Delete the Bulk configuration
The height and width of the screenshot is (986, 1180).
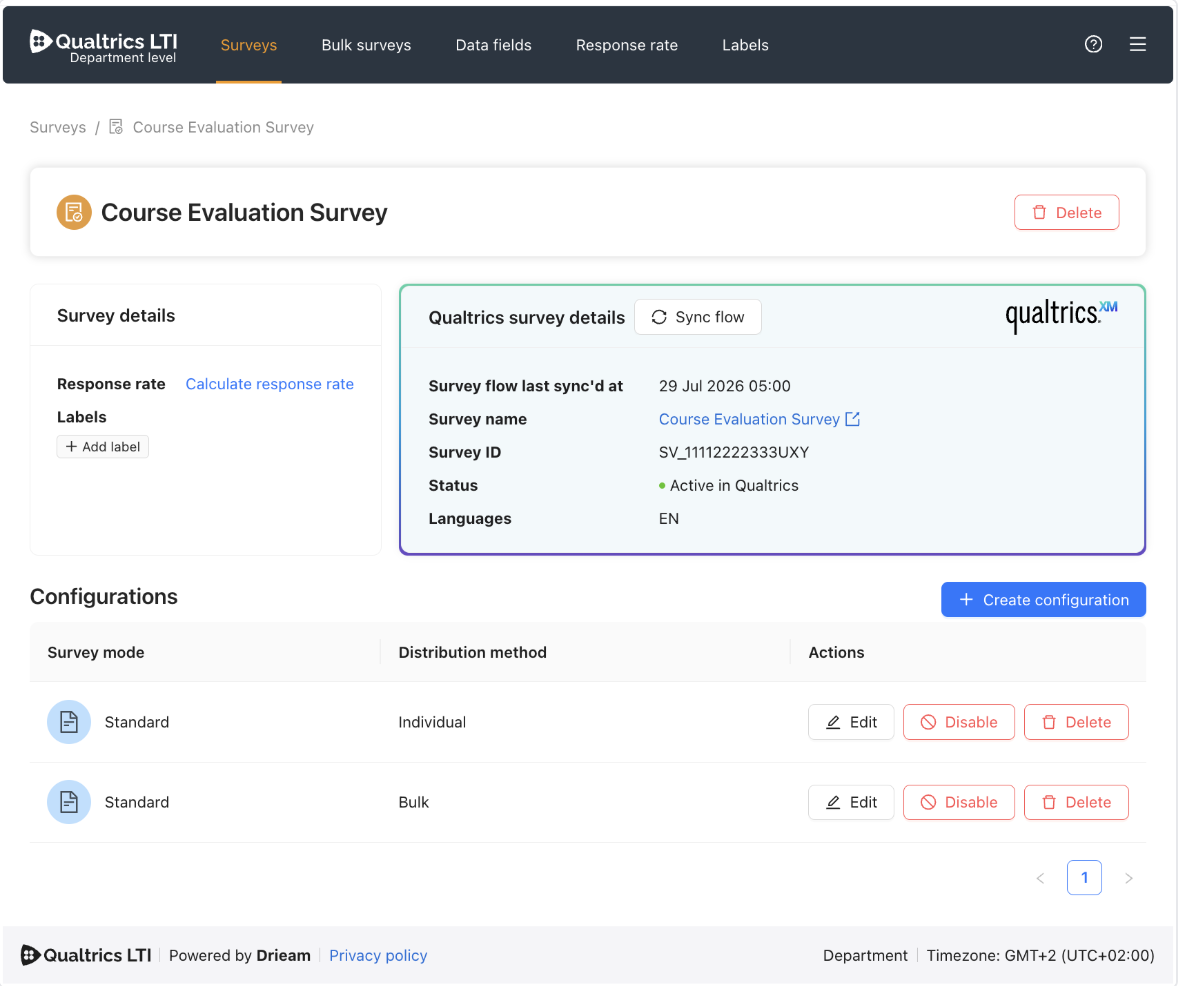[1075, 802]
